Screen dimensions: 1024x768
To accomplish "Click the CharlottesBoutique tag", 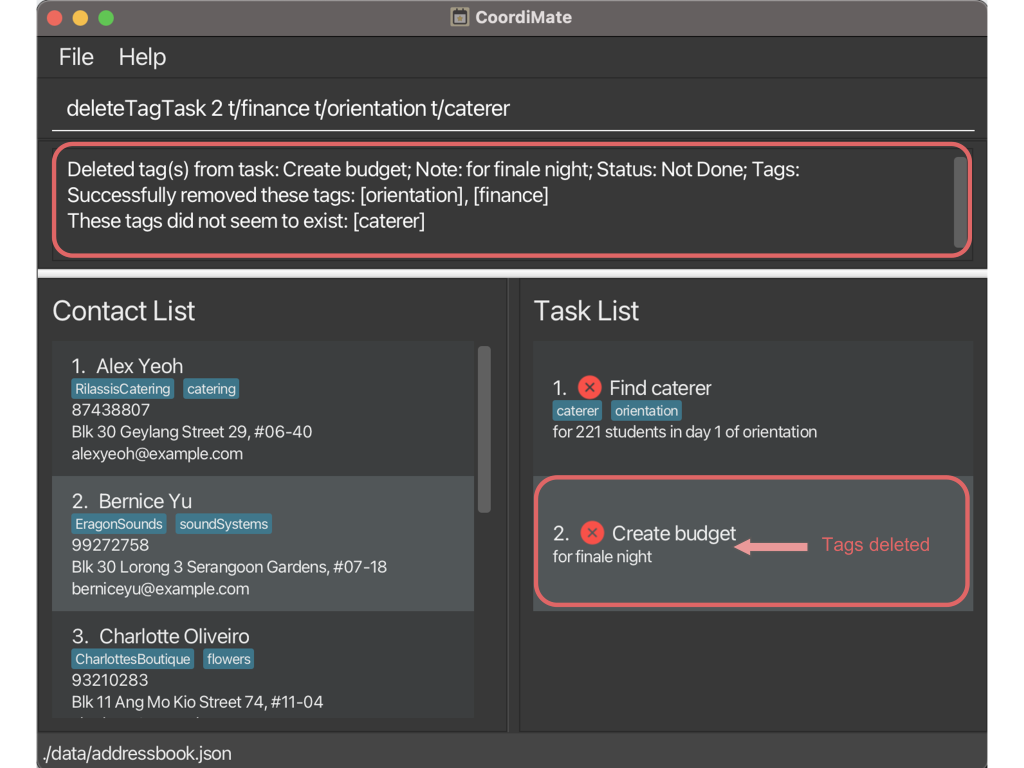I will click(132, 659).
